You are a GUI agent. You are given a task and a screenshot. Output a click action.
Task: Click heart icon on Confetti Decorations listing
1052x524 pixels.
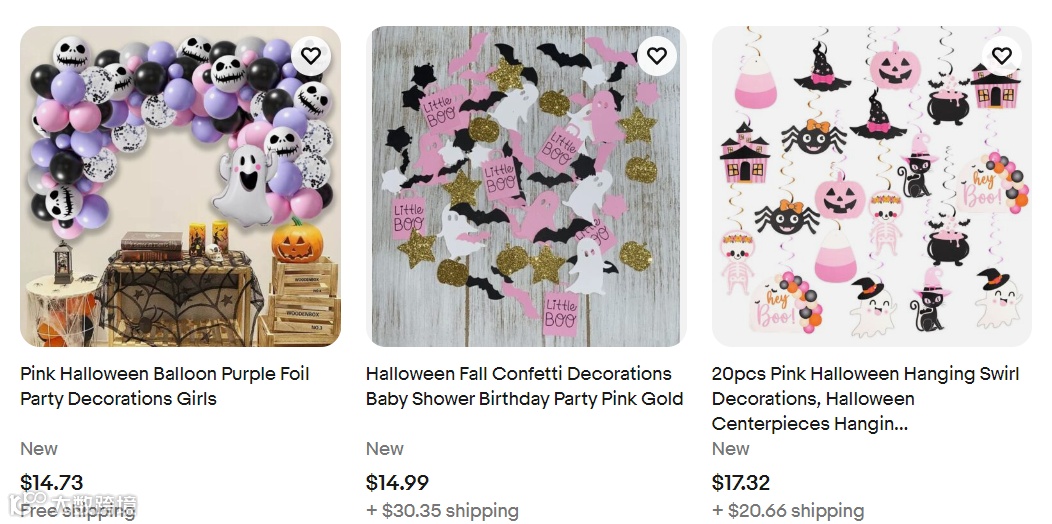[x=656, y=56]
